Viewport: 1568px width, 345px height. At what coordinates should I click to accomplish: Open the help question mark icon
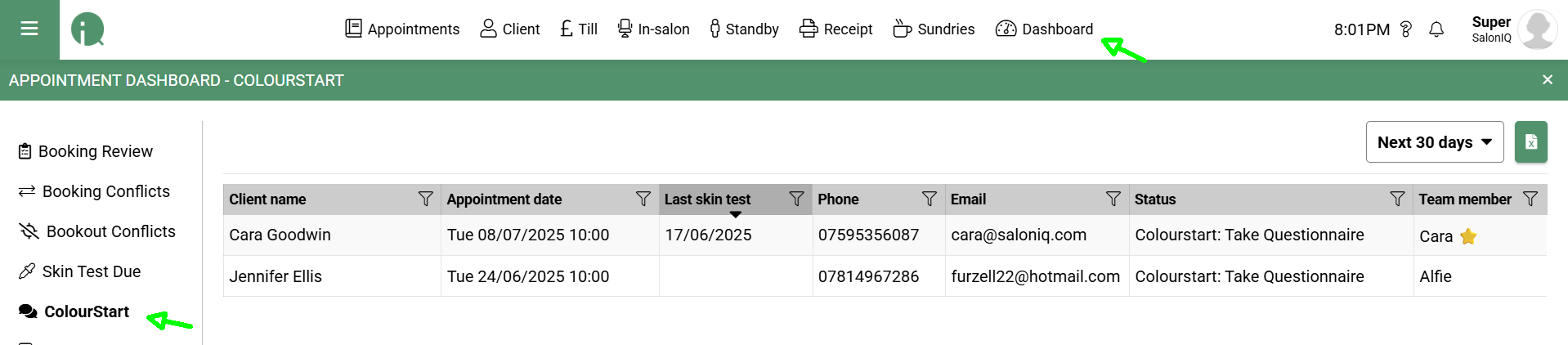pyautogui.click(x=1406, y=29)
